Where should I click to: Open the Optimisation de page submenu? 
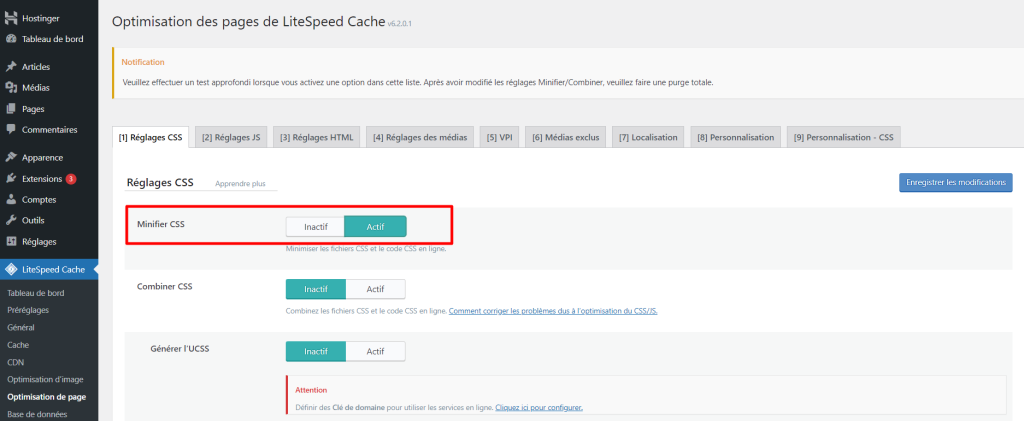click(x=46, y=397)
